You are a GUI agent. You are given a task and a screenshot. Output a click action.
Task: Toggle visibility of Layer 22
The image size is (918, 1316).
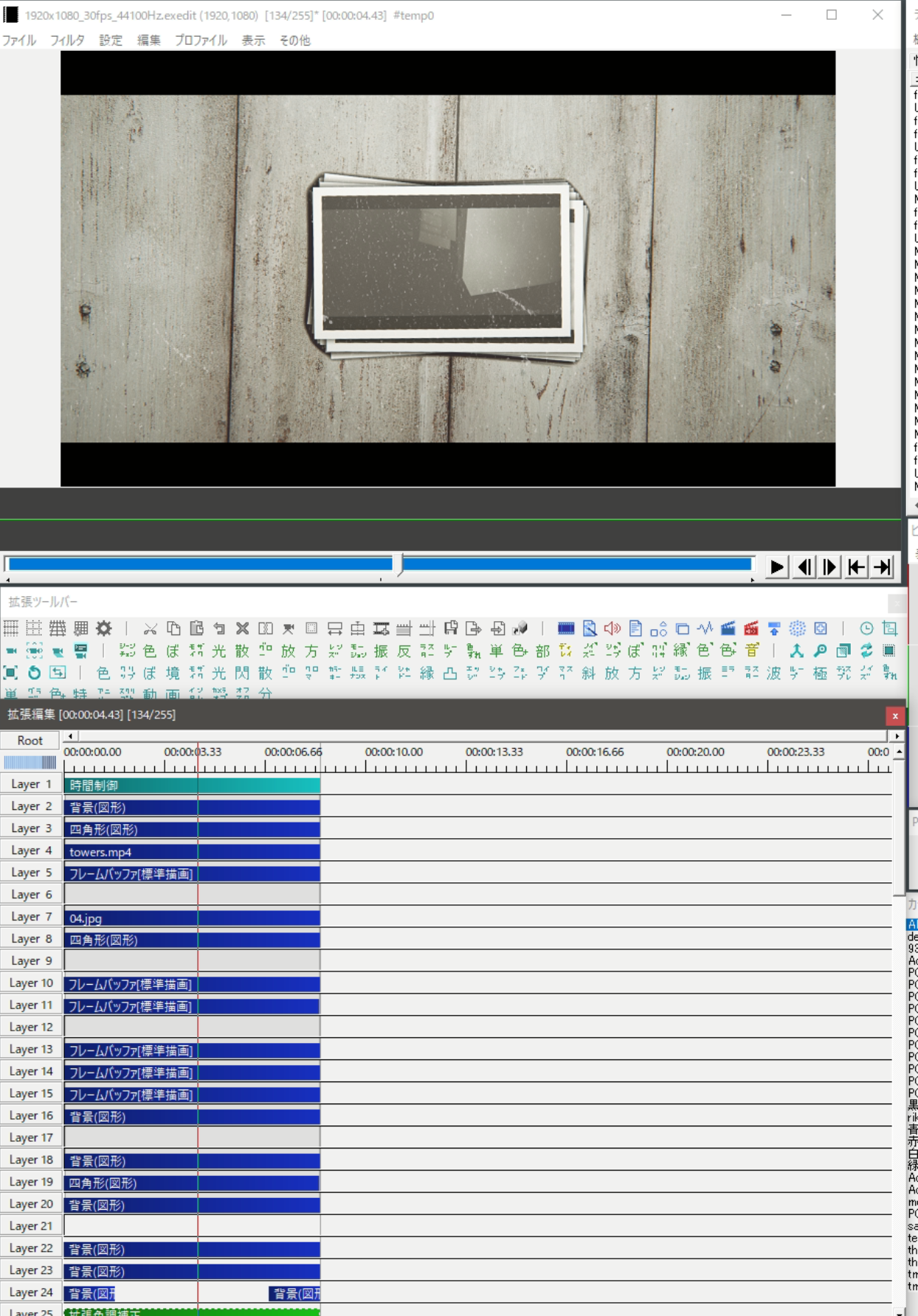pos(31,1249)
